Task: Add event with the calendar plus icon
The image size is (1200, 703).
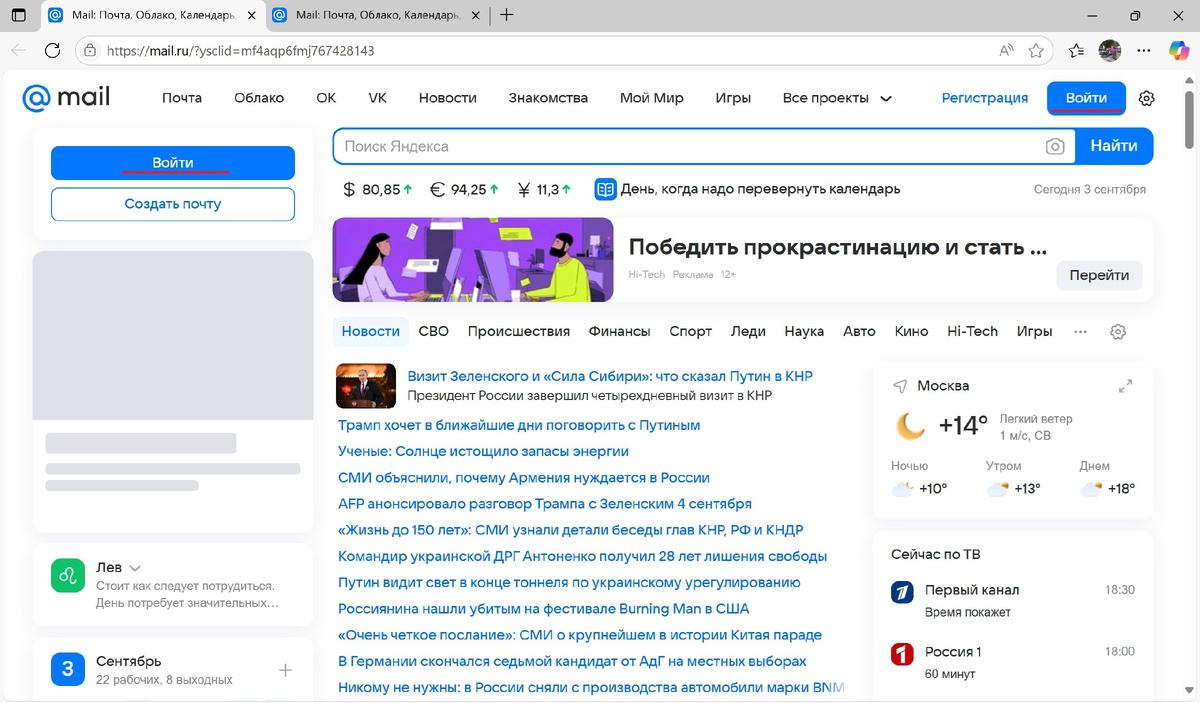Action: pyautogui.click(x=285, y=670)
